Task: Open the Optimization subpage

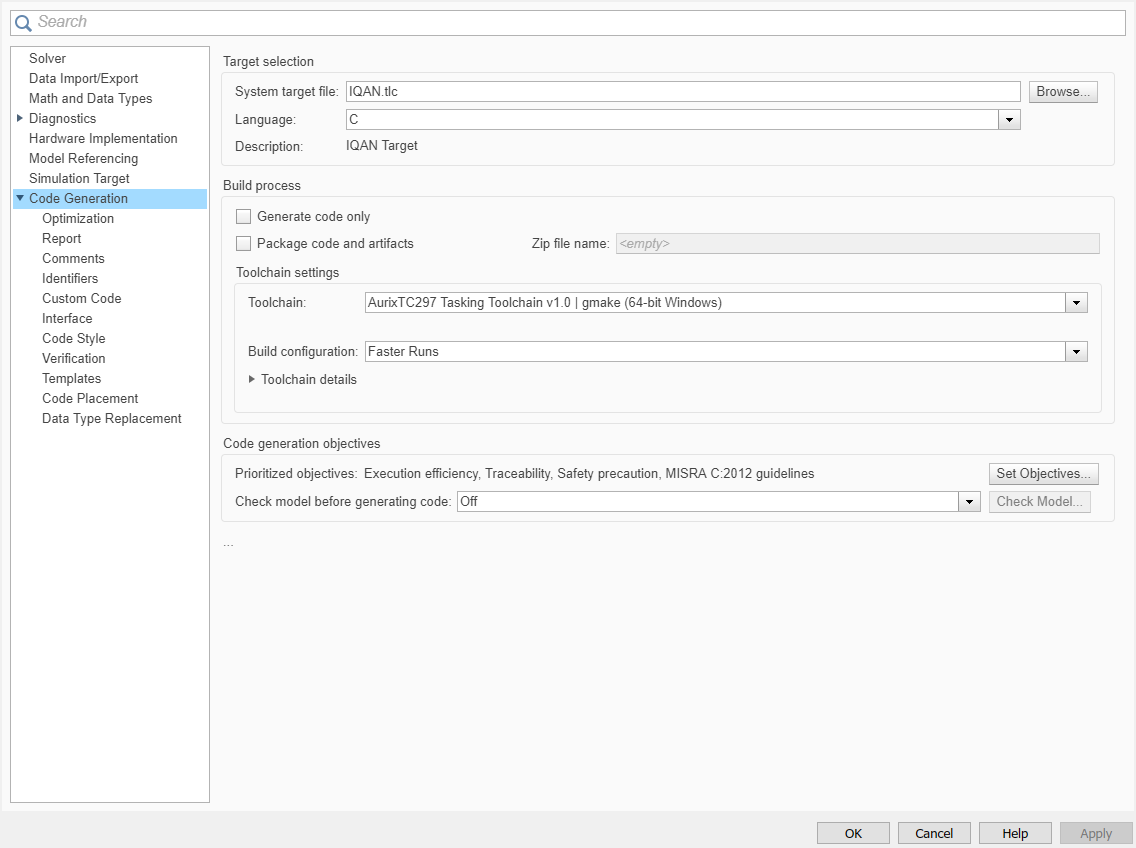Action: point(78,218)
